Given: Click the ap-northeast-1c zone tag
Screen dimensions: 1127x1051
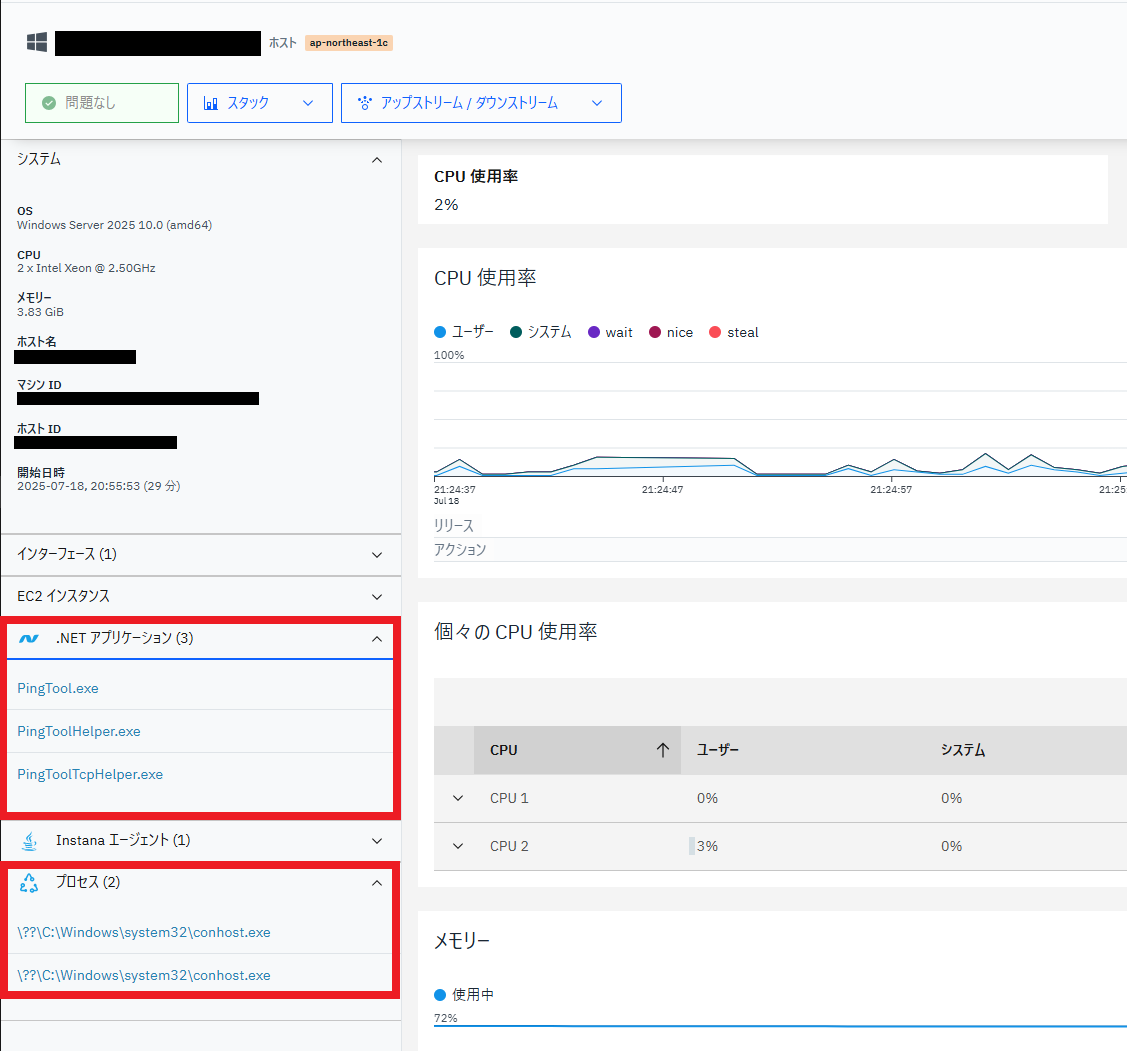Looking at the screenshot, I should pos(349,43).
